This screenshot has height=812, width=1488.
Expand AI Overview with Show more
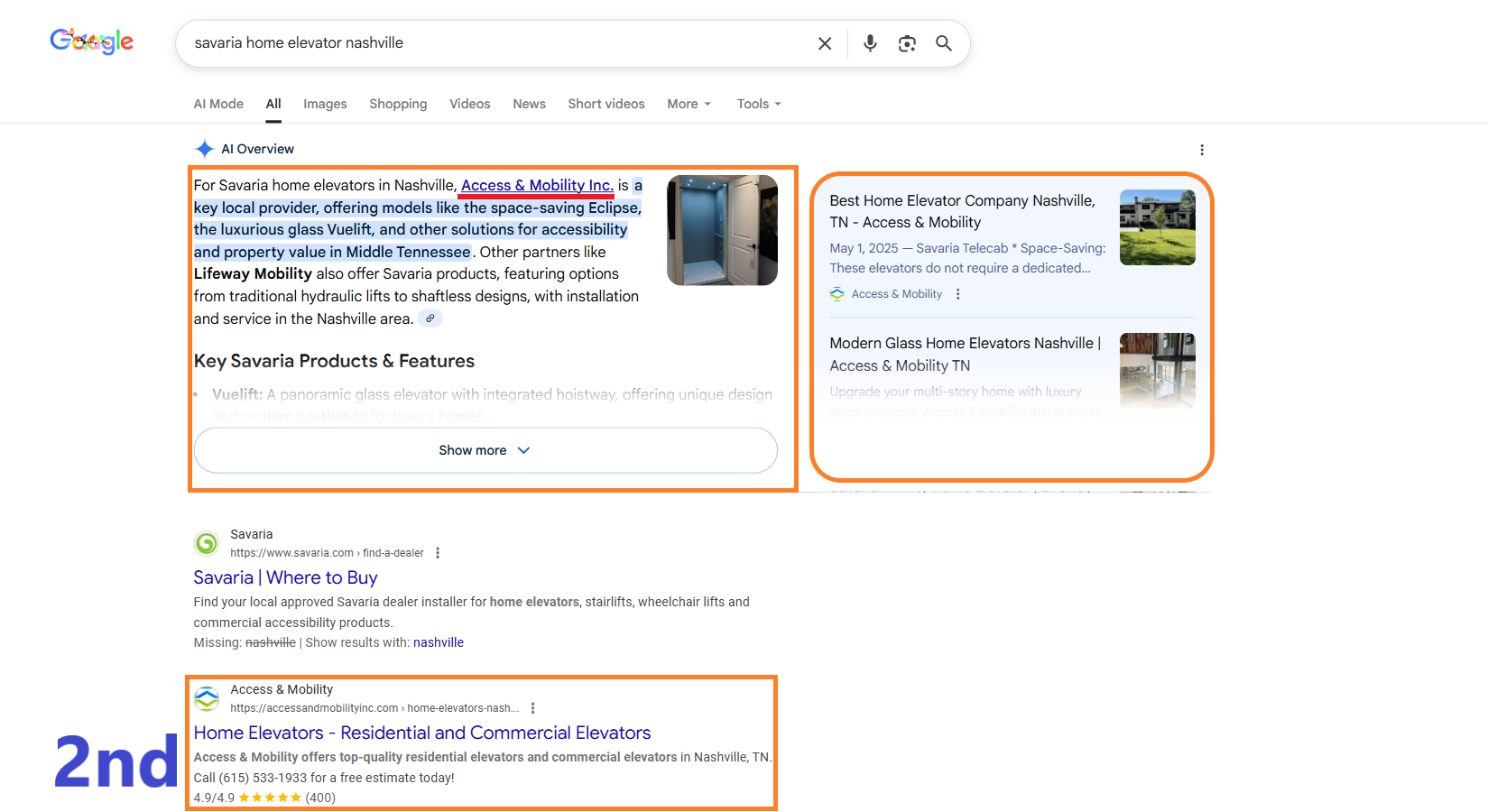click(x=485, y=450)
